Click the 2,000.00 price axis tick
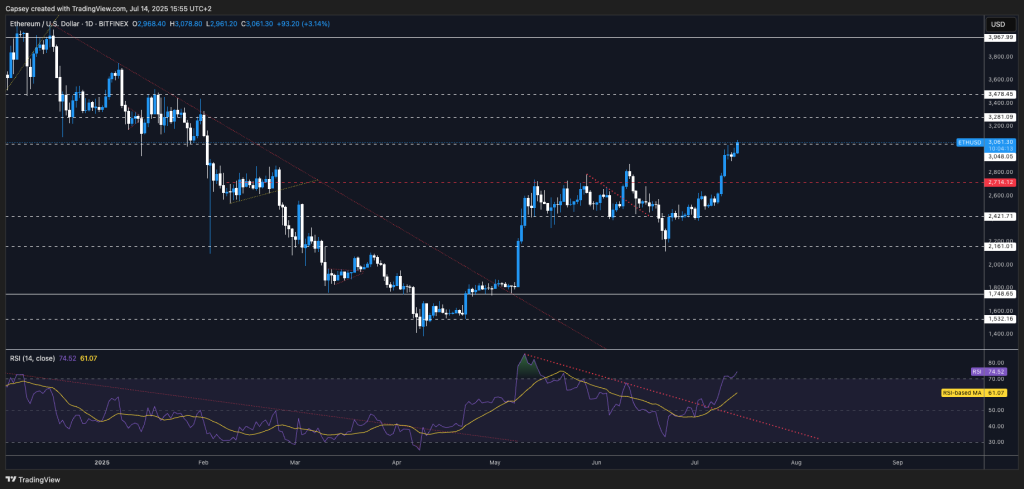Screen dimensions: 1024x489 1002,264
